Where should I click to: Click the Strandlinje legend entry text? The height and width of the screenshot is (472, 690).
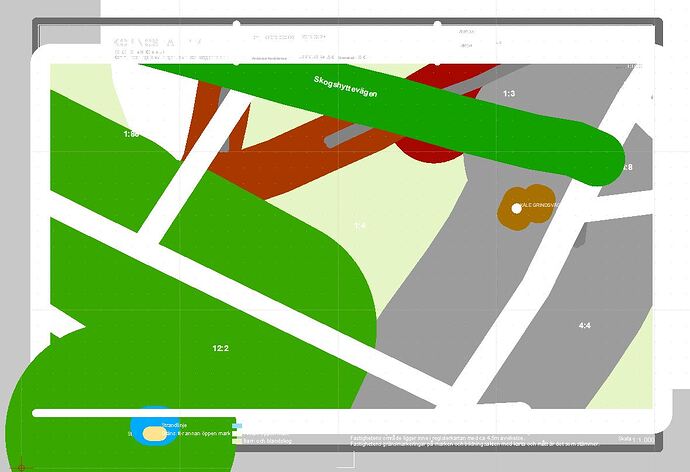174,425
